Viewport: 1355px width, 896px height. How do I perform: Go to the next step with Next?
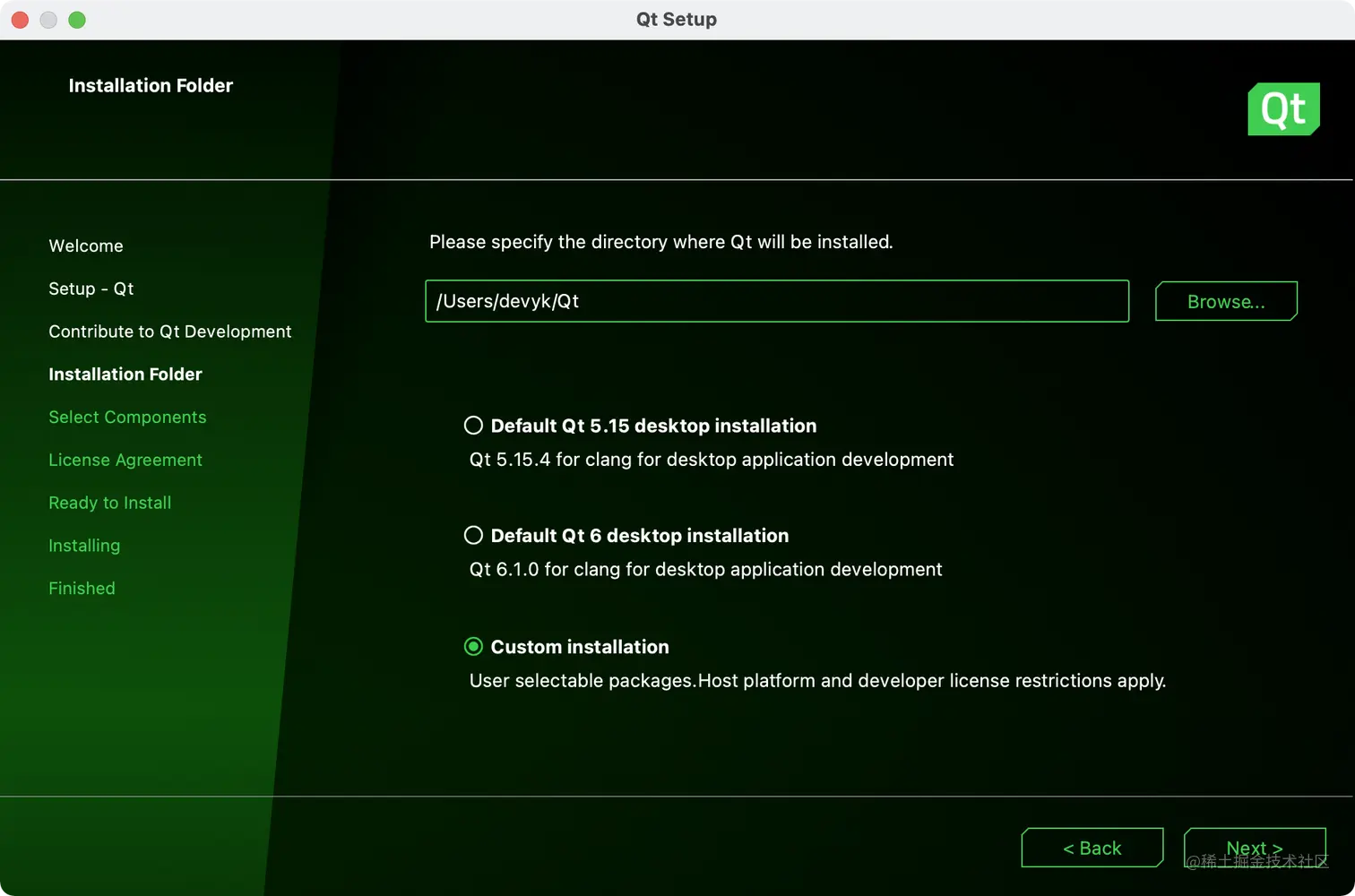point(1255,848)
